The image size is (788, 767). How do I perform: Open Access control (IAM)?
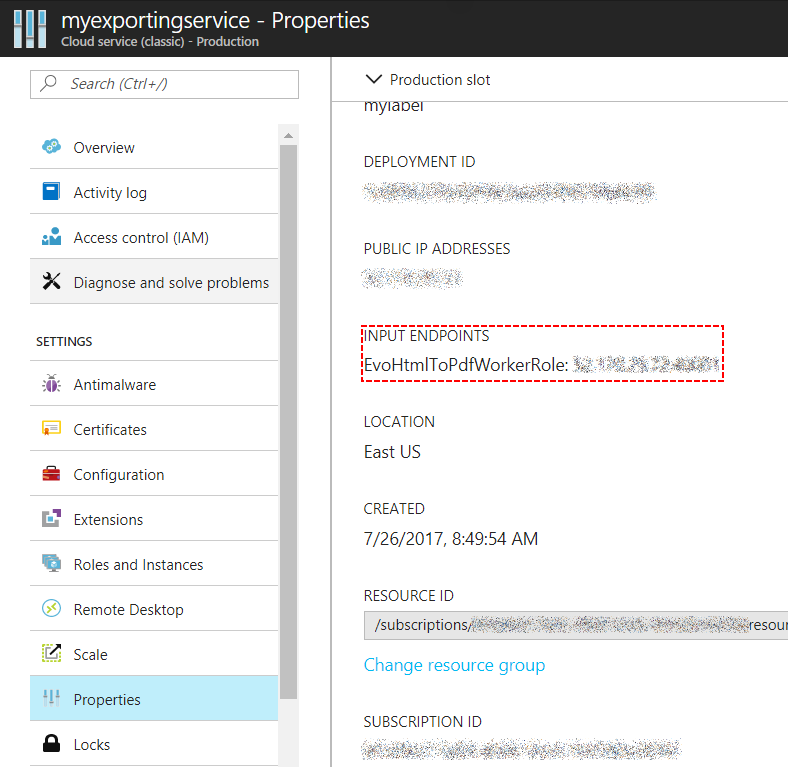coord(154,237)
